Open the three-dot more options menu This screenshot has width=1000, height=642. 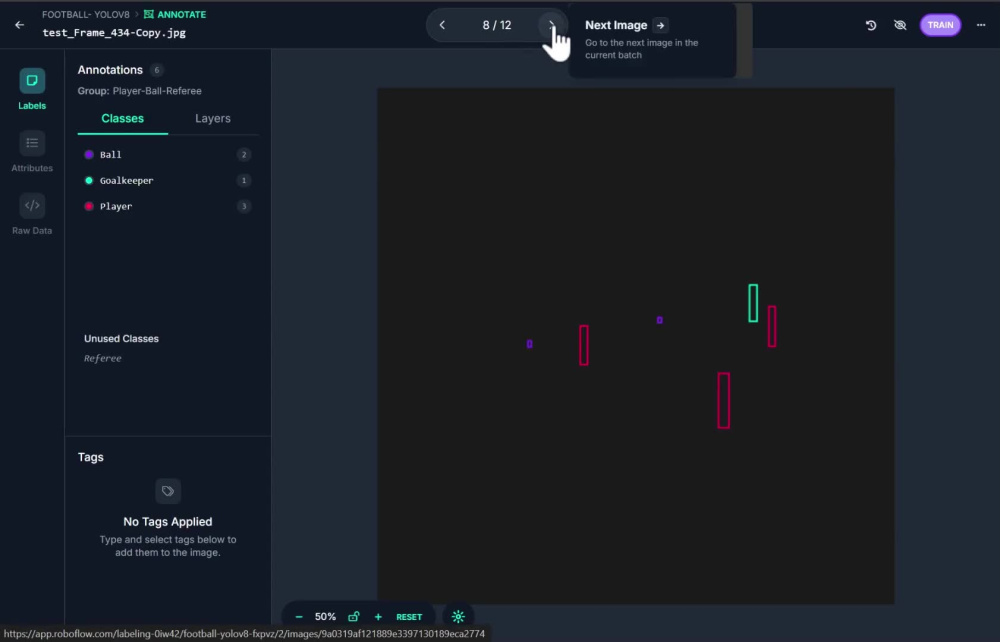(x=981, y=25)
